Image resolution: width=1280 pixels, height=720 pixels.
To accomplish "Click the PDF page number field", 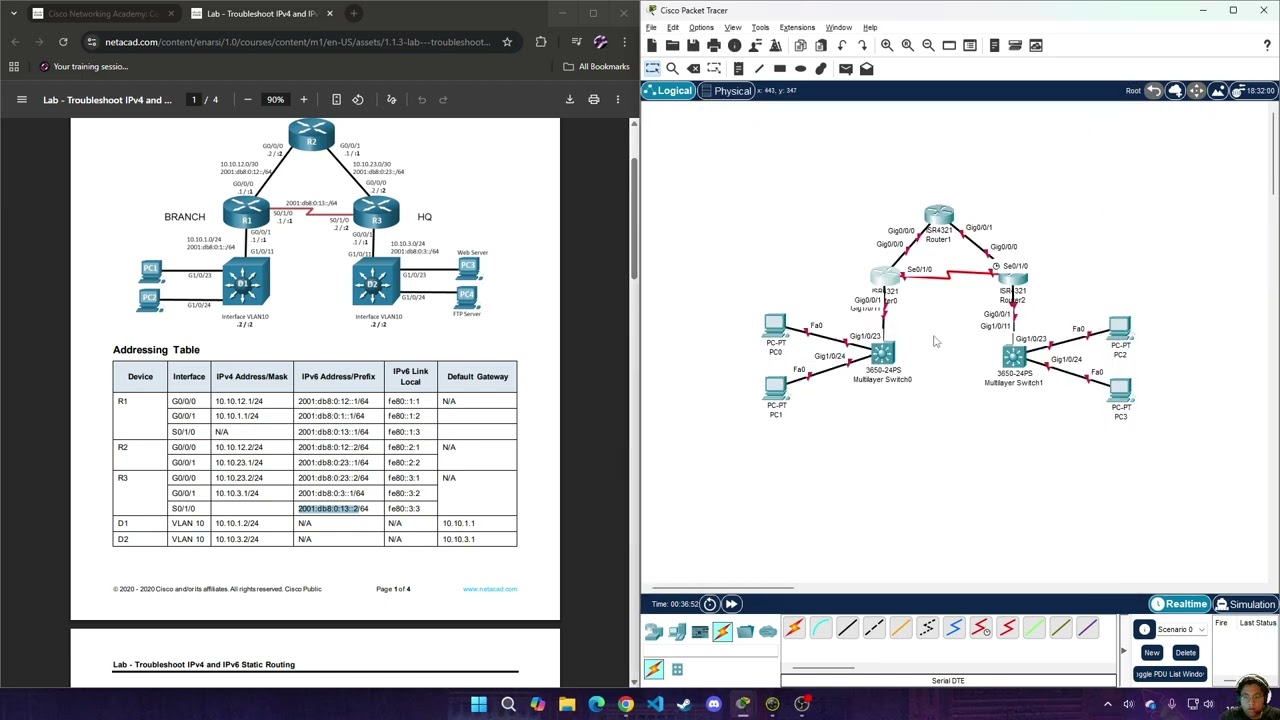I will tap(194, 100).
